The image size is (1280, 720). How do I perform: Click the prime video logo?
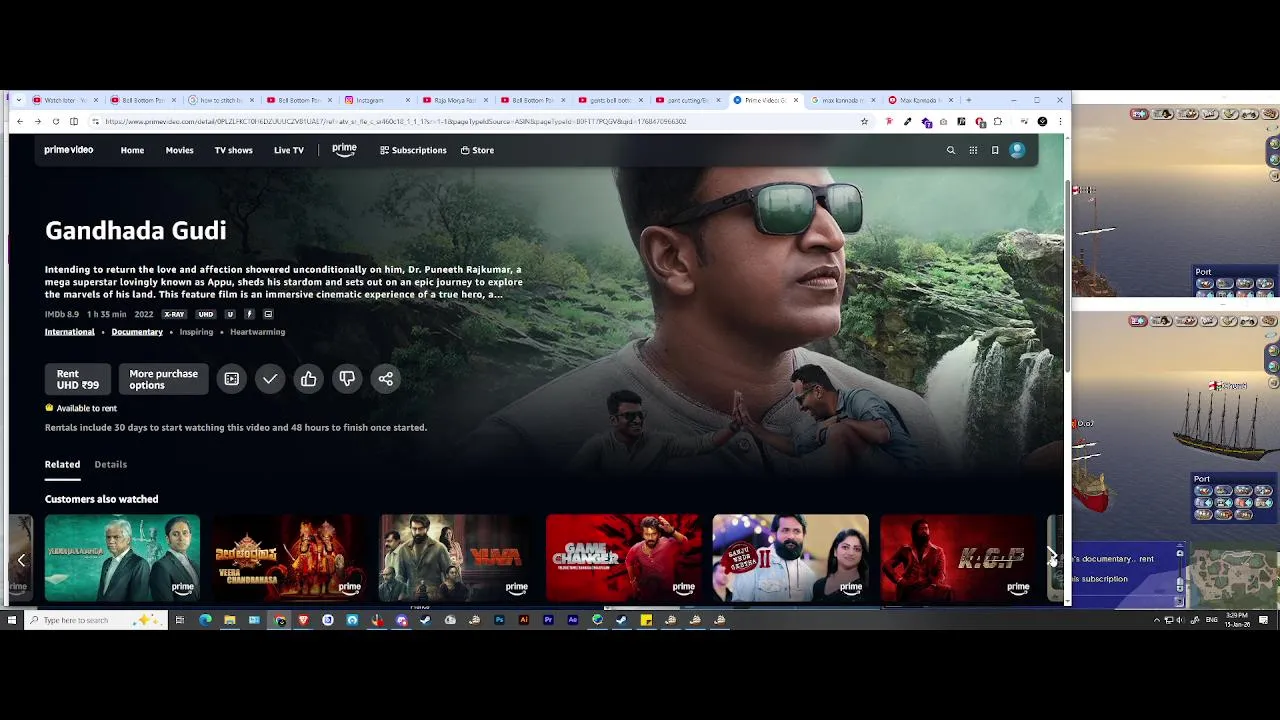pyautogui.click(x=69, y=150)
